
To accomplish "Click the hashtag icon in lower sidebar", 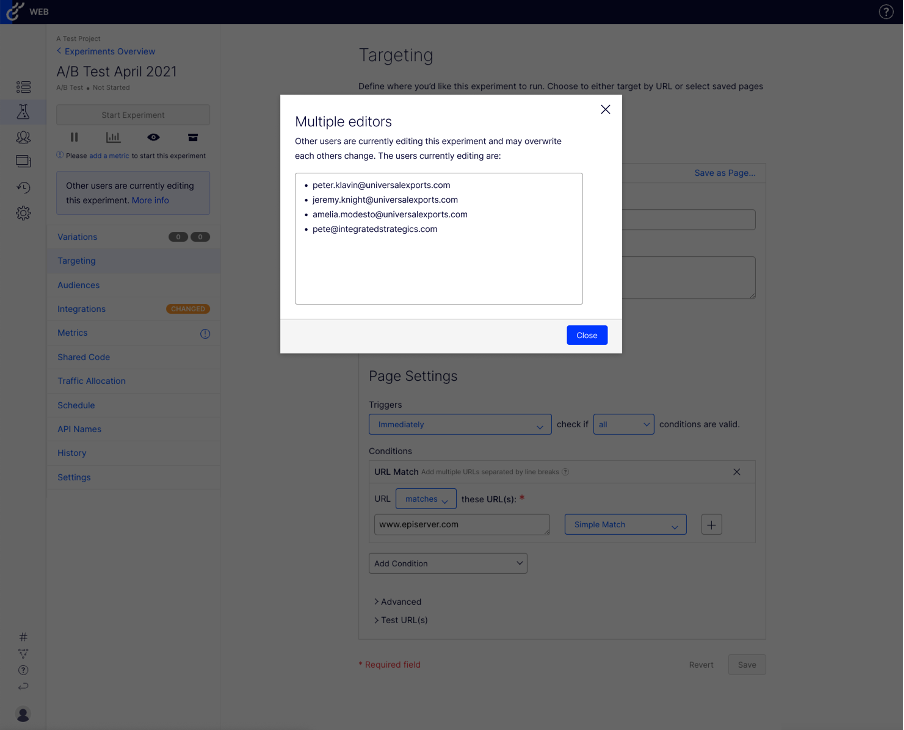I will [23, 637].
